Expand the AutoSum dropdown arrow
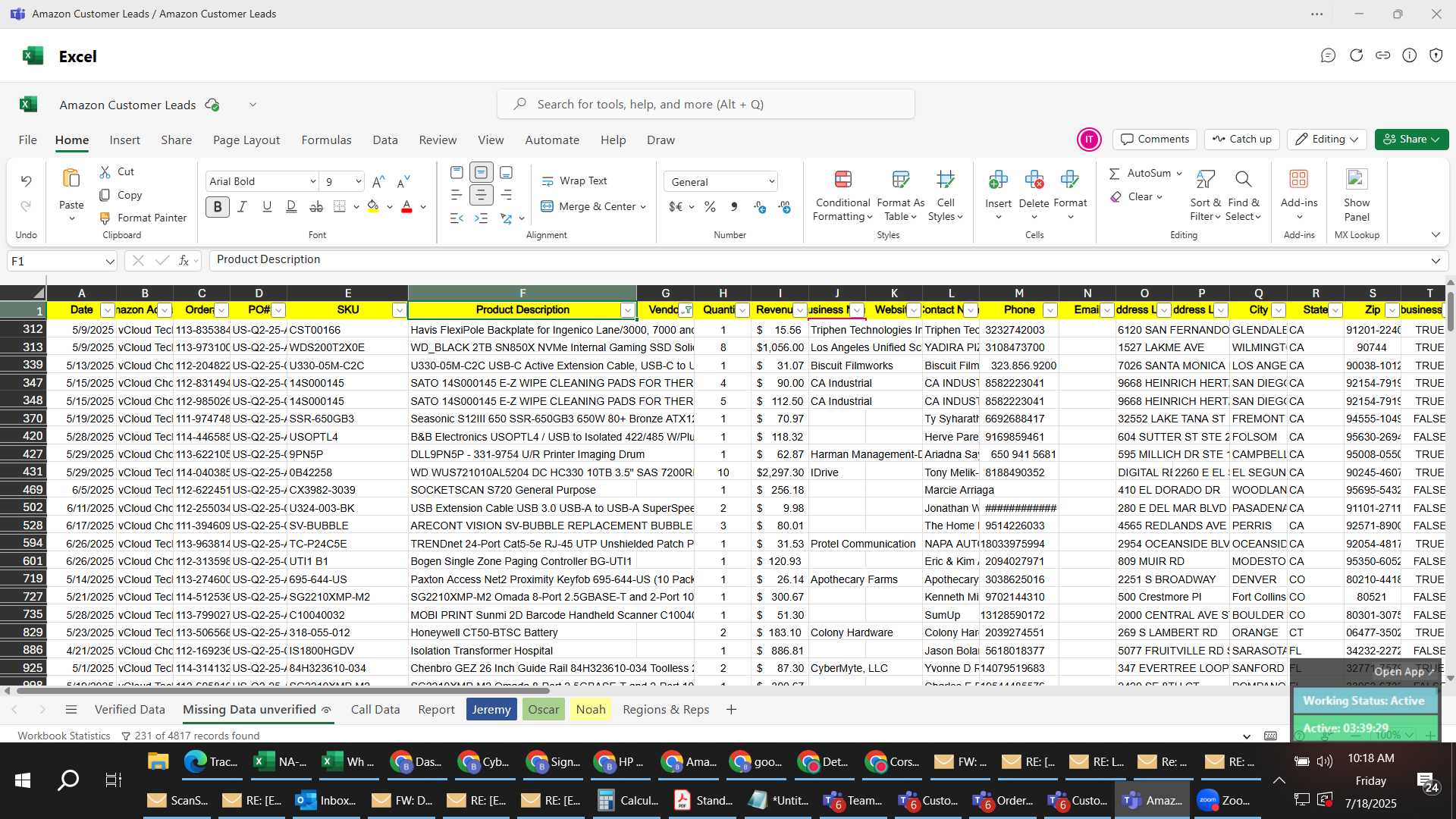 point(1179,174)
